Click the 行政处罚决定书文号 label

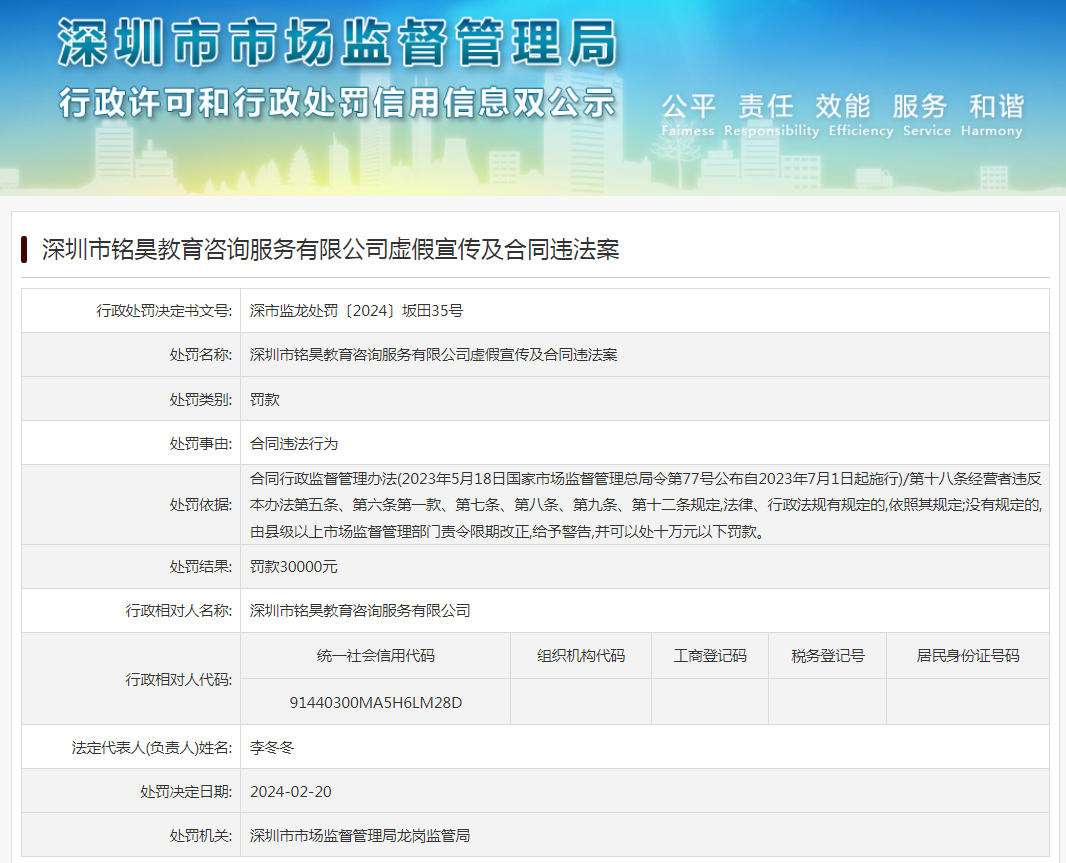pyautogui.click(x=164, y=311)
